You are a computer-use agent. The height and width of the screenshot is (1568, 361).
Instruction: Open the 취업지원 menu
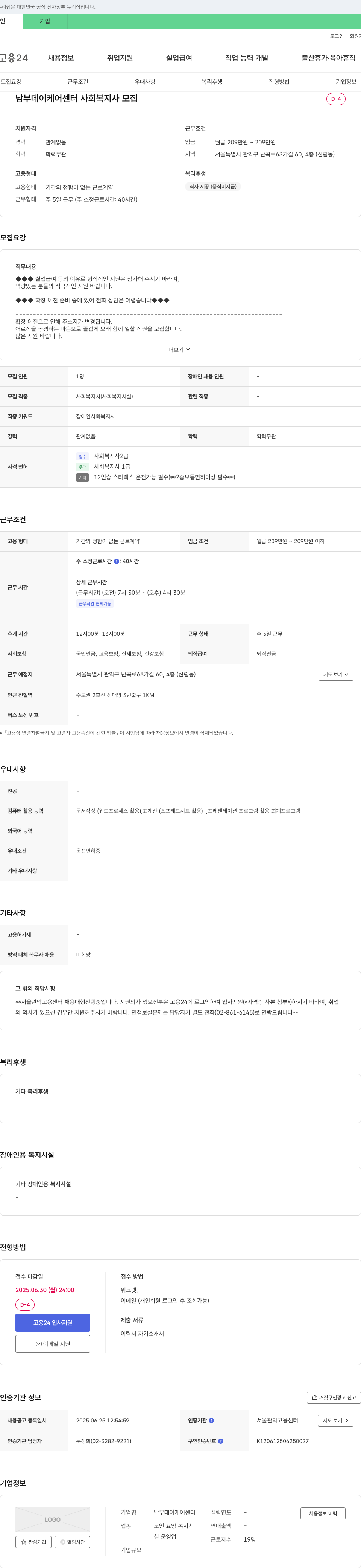120,58
